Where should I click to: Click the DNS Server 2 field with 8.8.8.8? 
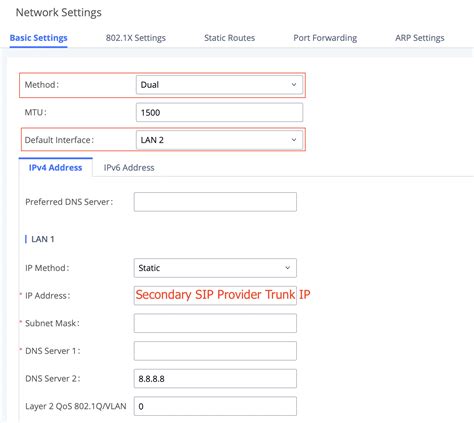click(215, 379)
